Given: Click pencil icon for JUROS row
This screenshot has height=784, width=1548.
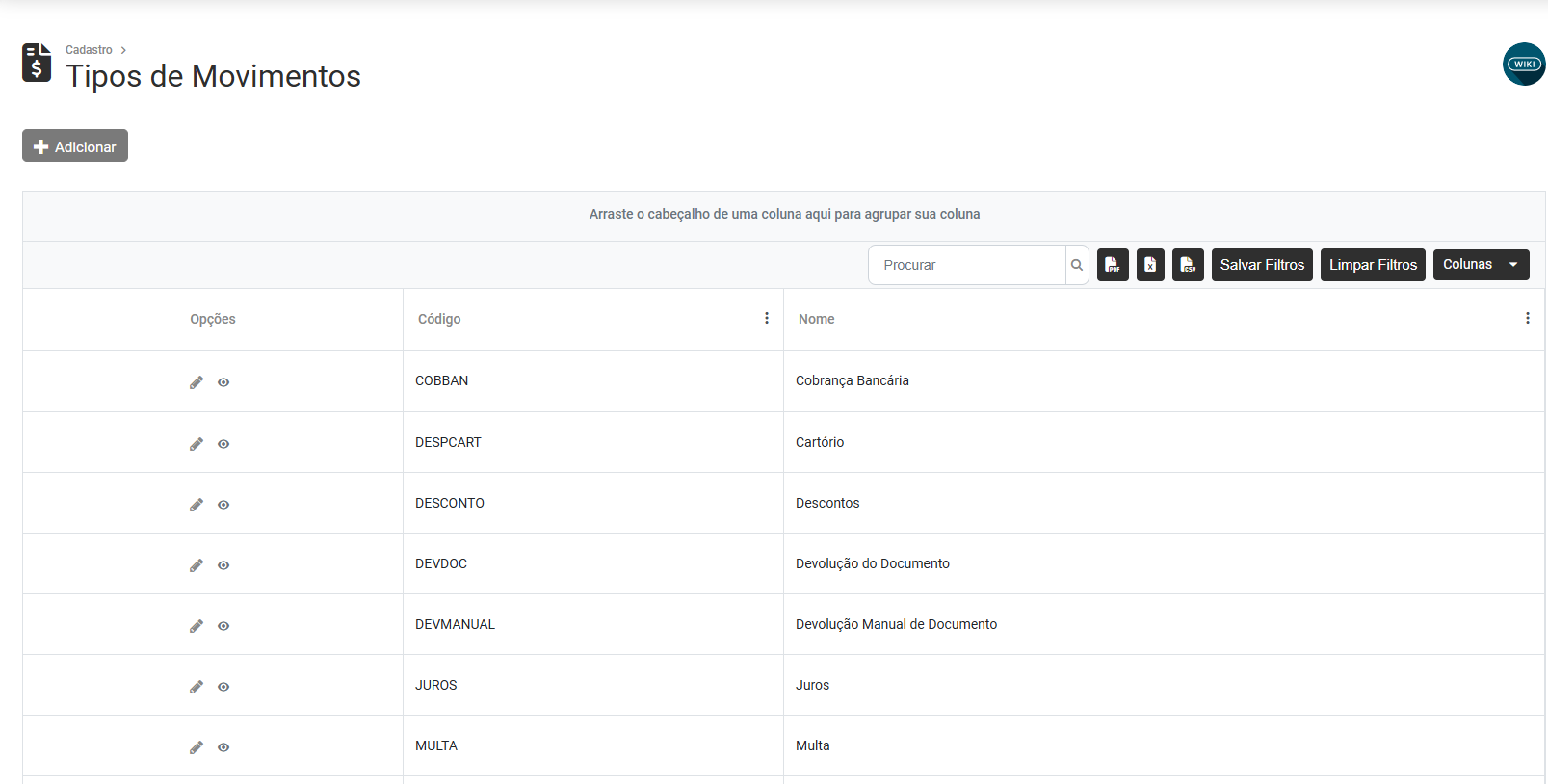Looking at the screenshot, I should [197, 687].
